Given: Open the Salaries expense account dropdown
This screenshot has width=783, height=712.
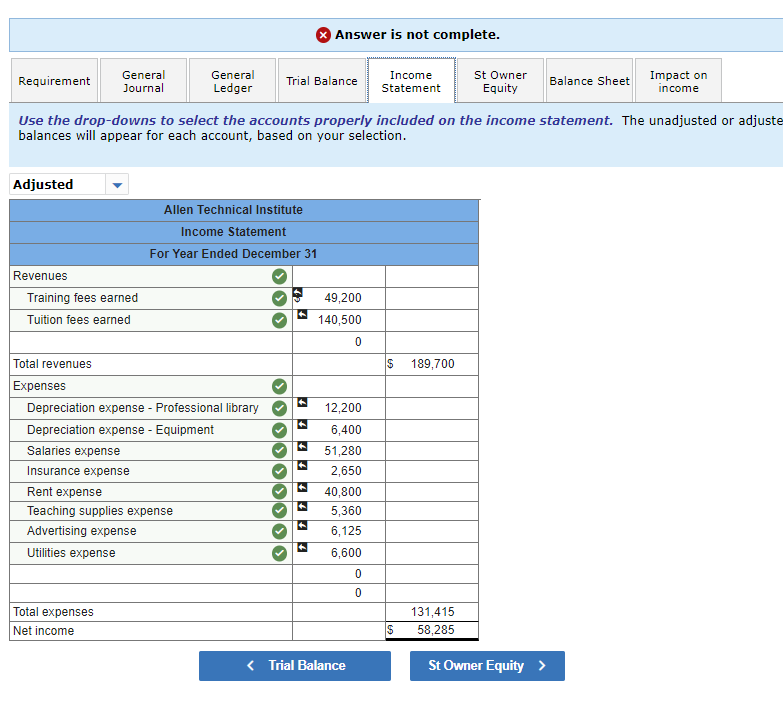Looking at the screenshot, I should [151, 451].
